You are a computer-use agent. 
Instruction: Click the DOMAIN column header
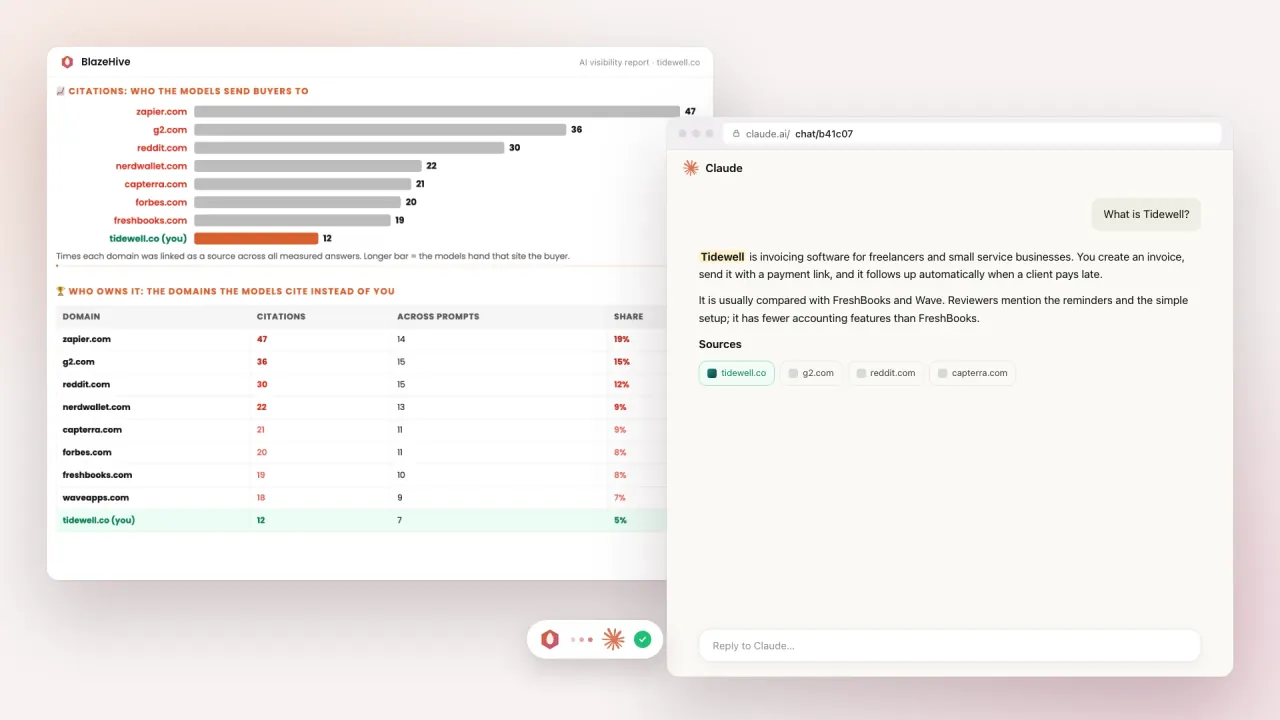81,317
